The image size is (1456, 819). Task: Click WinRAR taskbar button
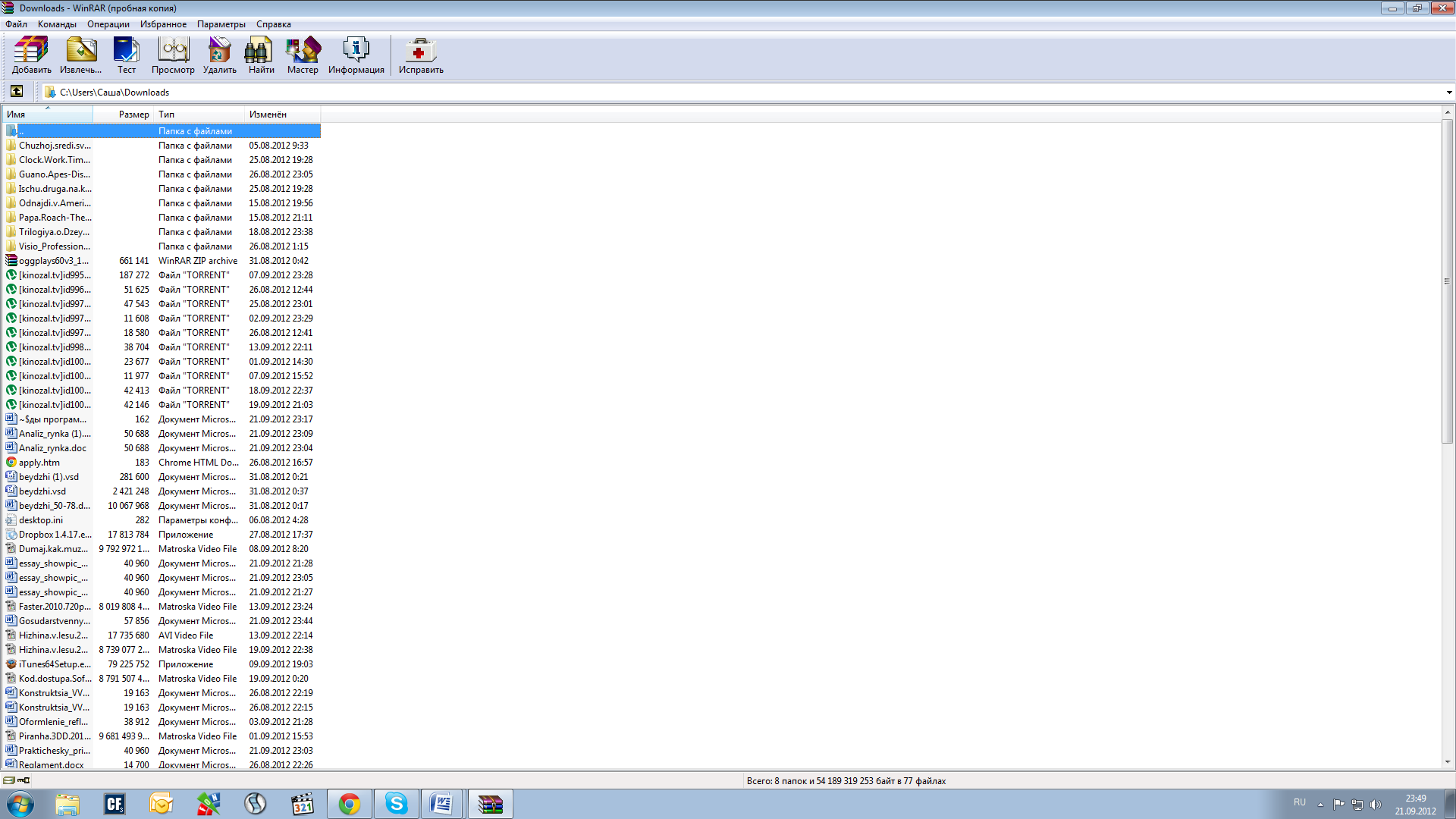tap(490, 804)
